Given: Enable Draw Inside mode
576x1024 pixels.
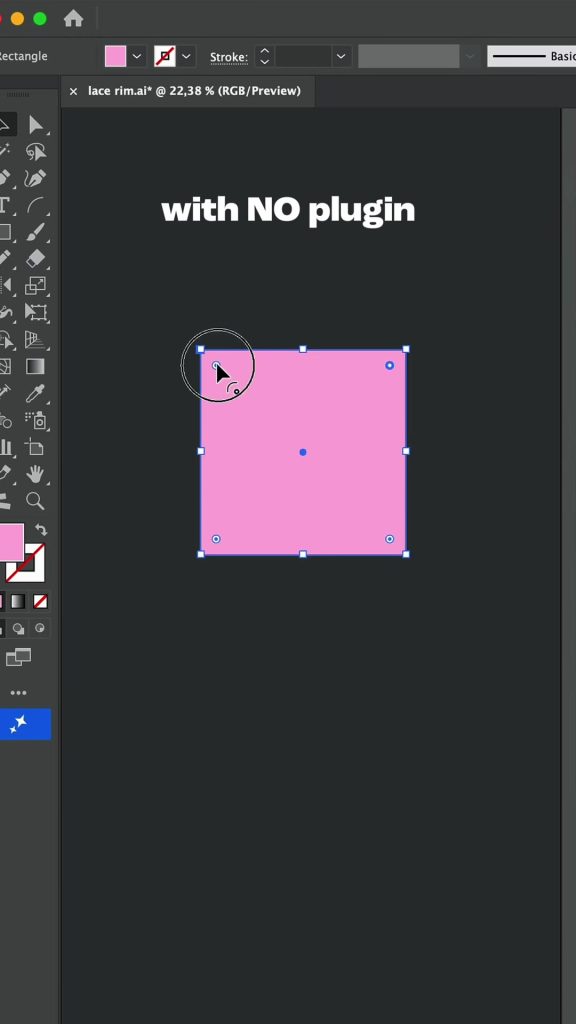Looking at the screenshot, I should (x=40, y=629).
